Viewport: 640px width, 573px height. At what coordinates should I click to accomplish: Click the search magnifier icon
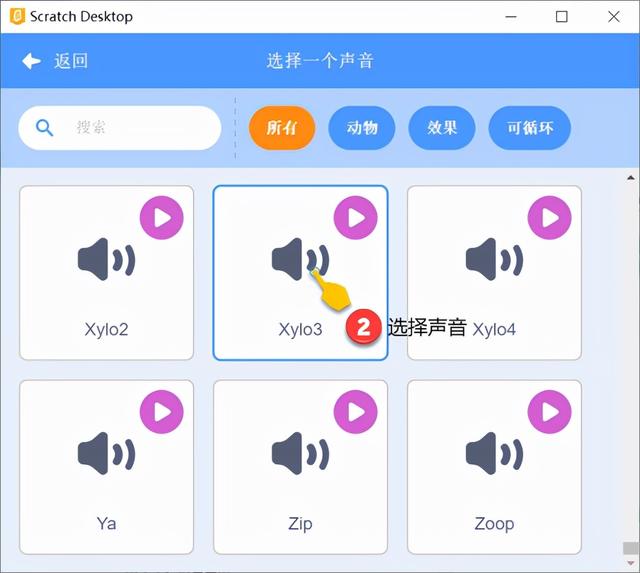[x=44, y=128]
